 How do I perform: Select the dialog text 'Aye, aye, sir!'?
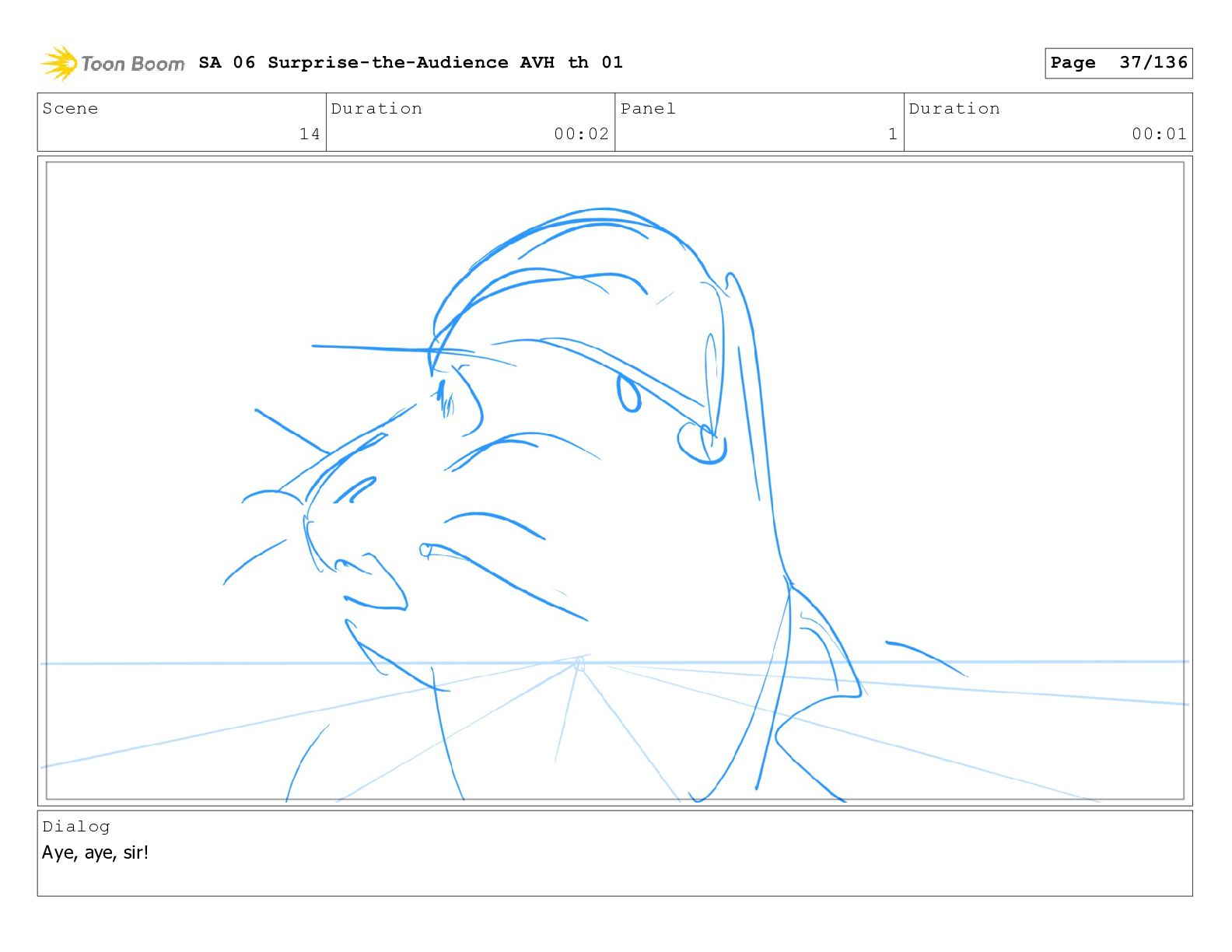[x=95, y=852]
